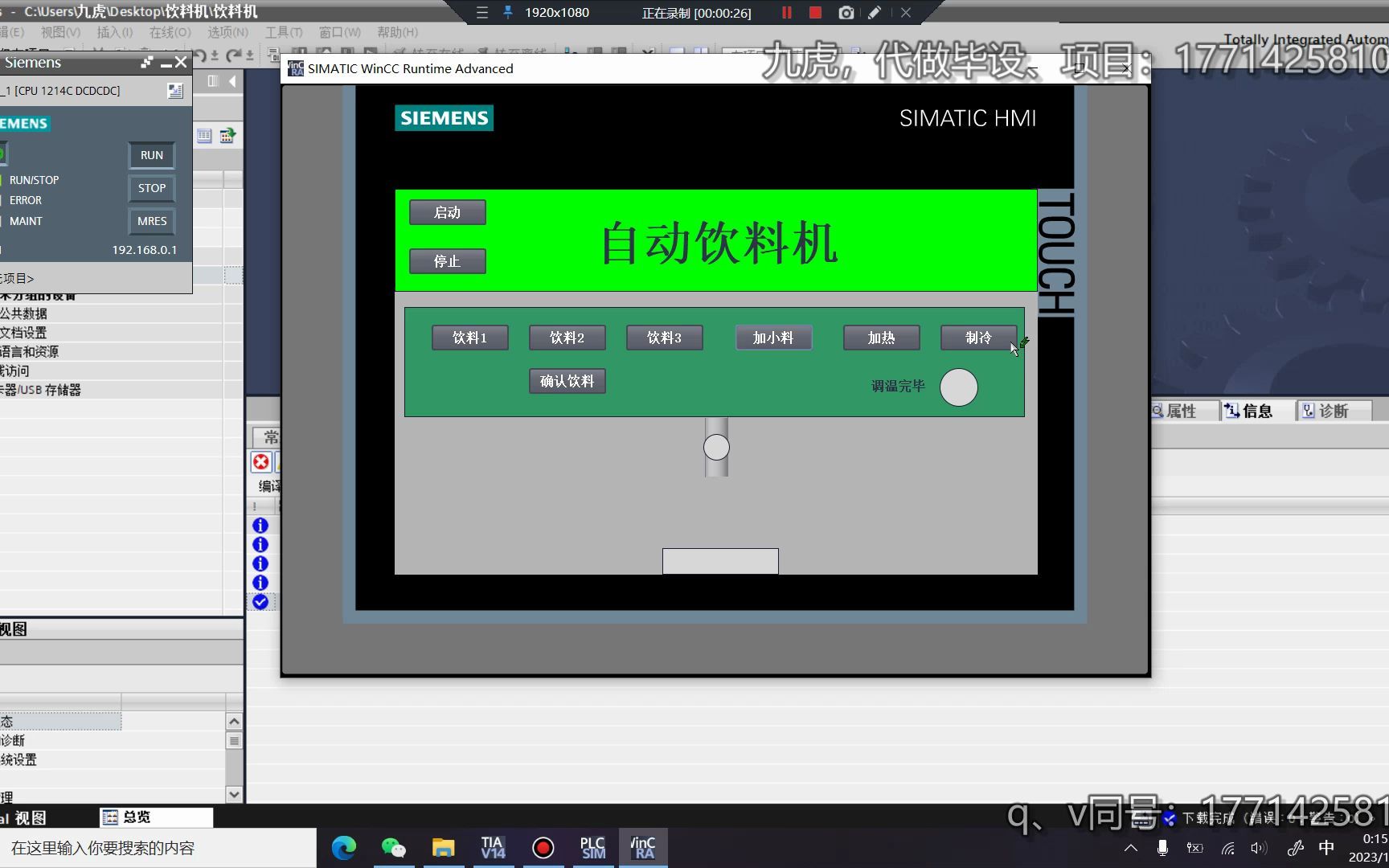Select 饮料2 drink button
Image resolution: width=1389 pixels, height=868 pixels.
pyautogui.click(x=567, y=338)
